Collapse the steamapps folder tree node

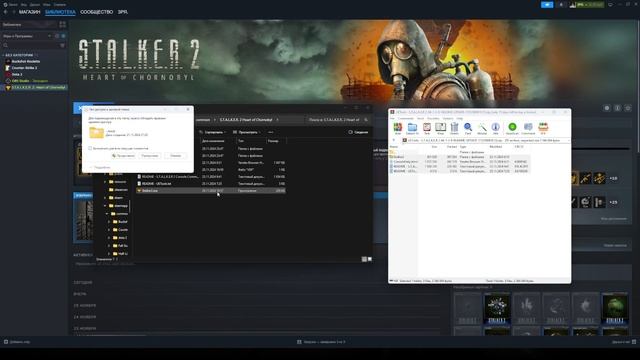(x=105, y=206)
